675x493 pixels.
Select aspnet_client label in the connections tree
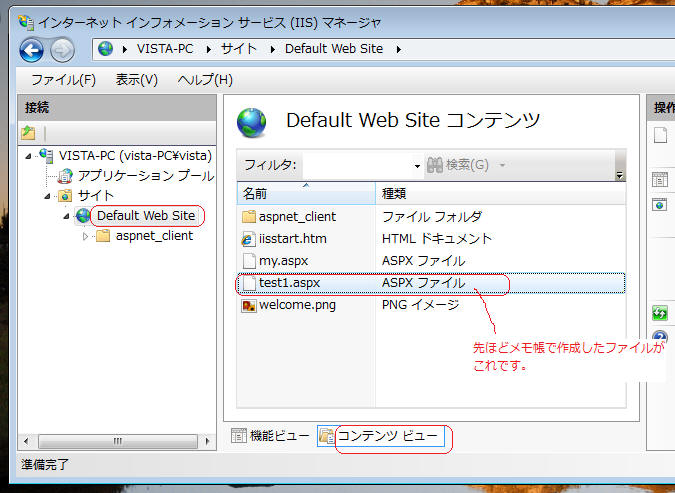point(154,236)
